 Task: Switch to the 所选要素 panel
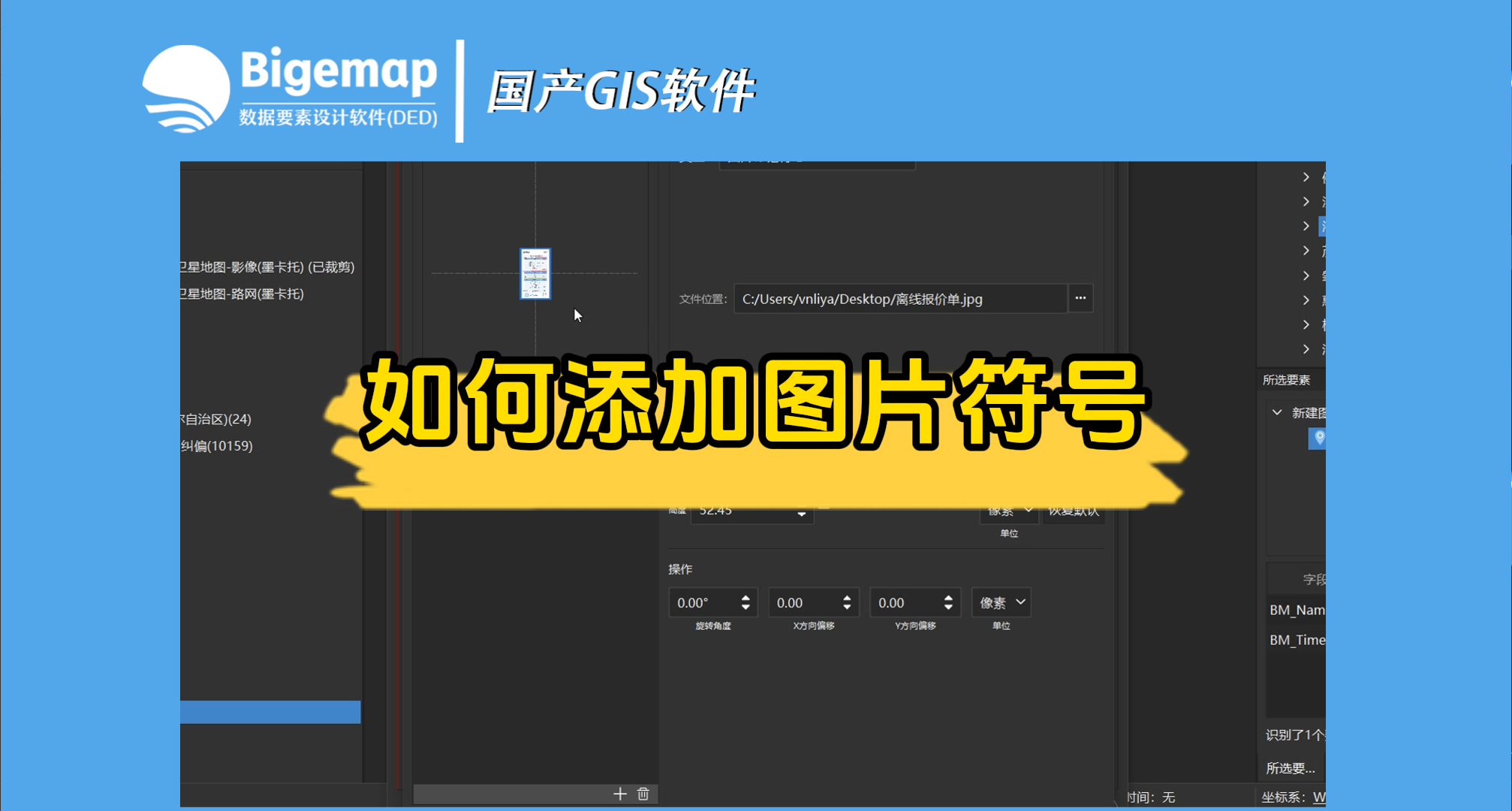(1285, 379)
